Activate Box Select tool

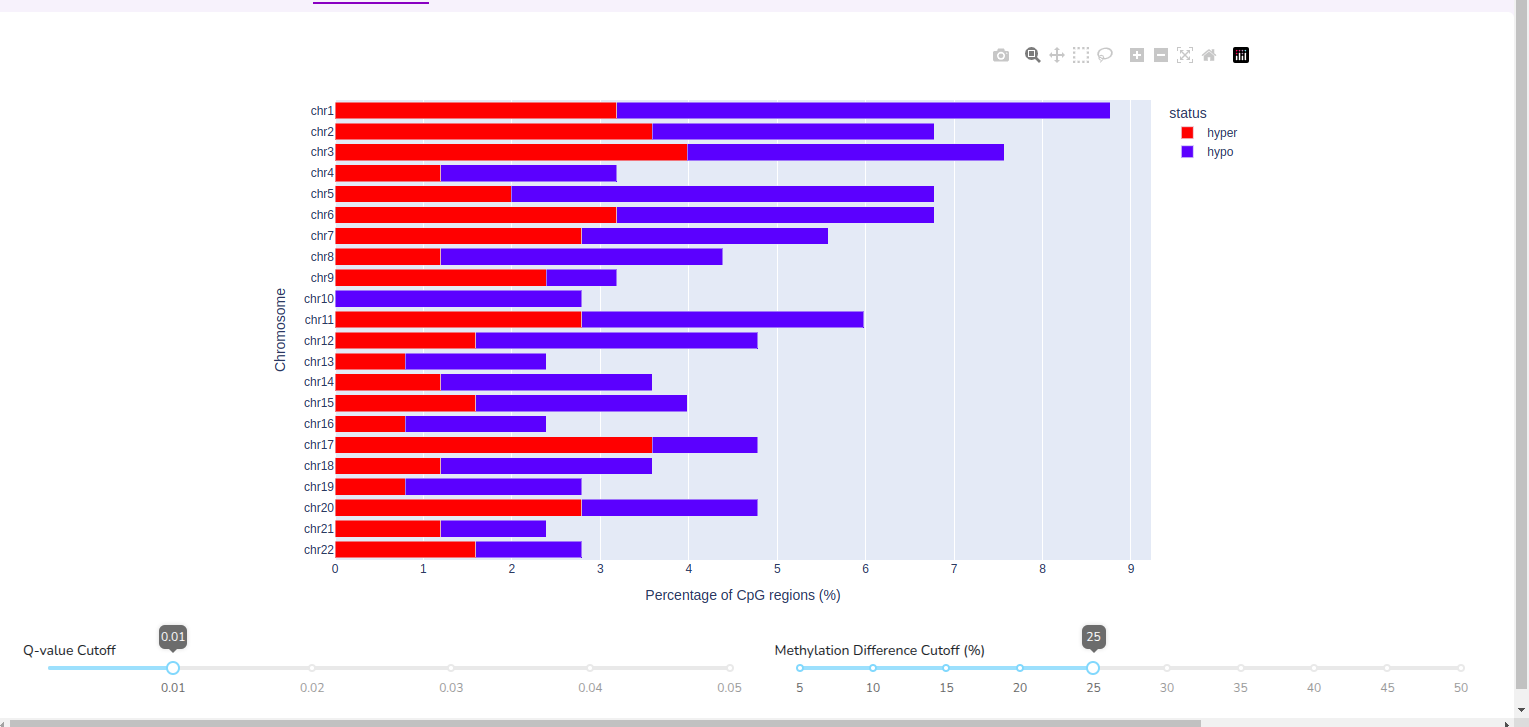[x=1081, y=55]
